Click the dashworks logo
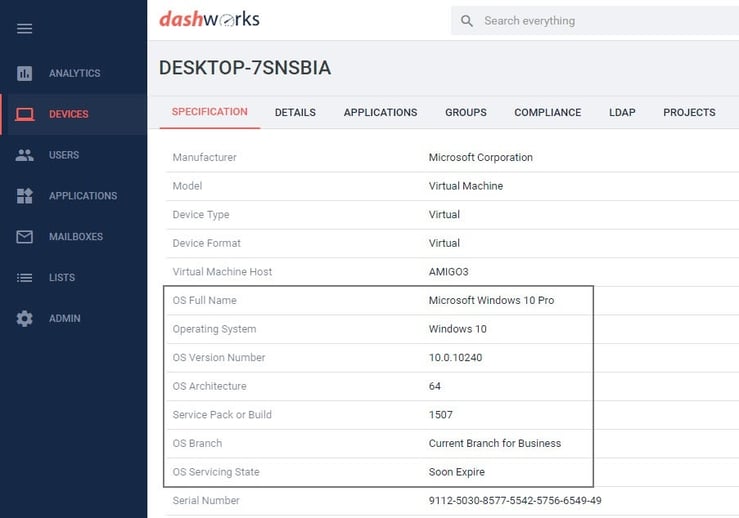 pos(209,19)
